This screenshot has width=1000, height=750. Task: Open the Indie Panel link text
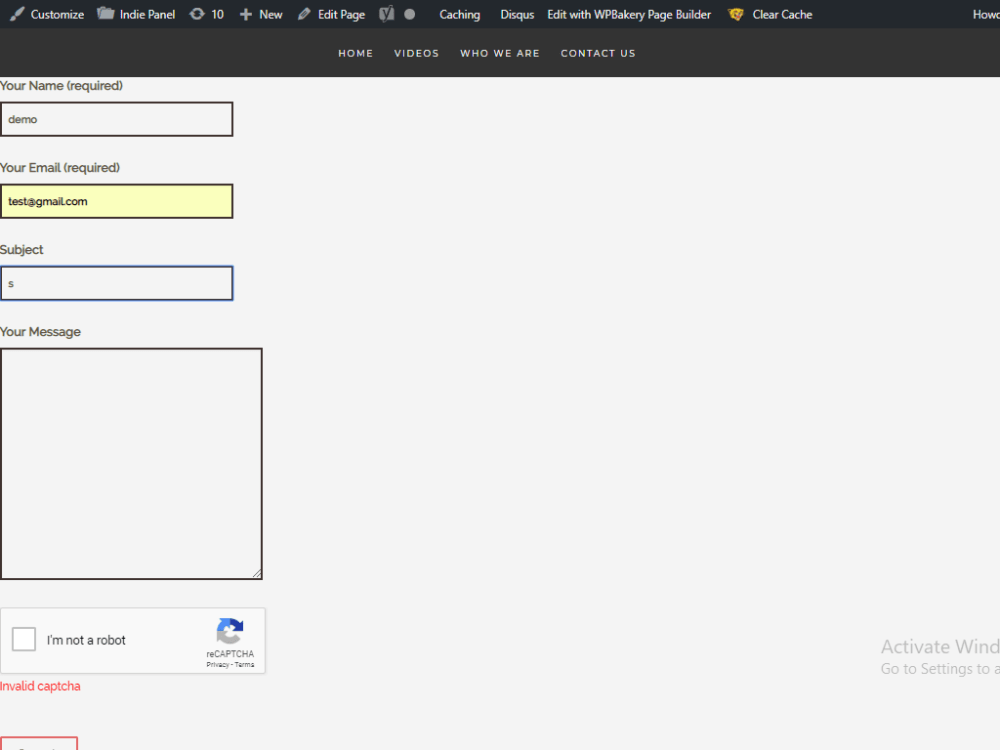(147, 14)
